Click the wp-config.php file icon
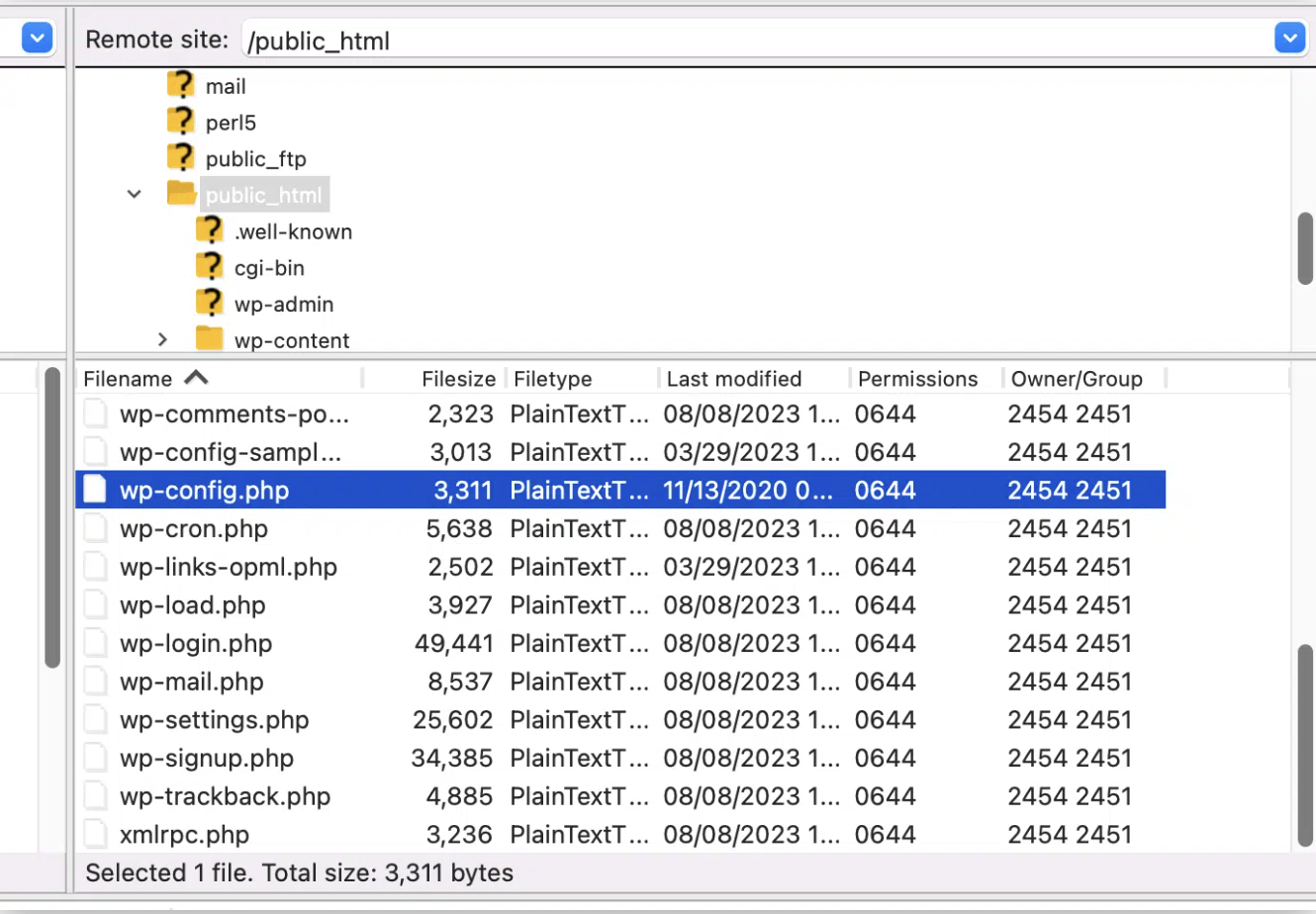Screen dimensions: 1316x914 tap(94, 489)
